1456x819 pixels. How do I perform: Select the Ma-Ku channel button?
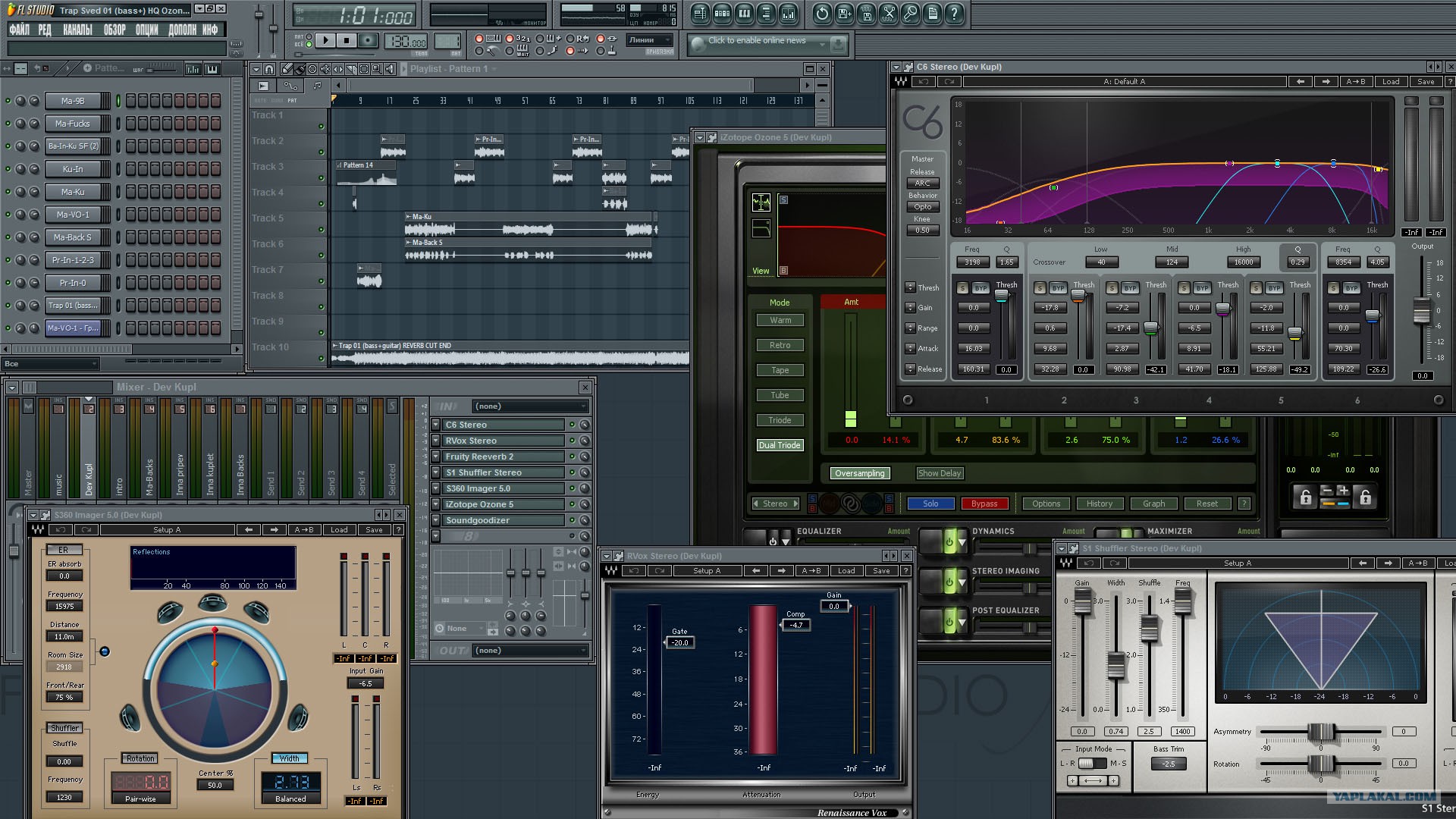(x=74, y=192)
